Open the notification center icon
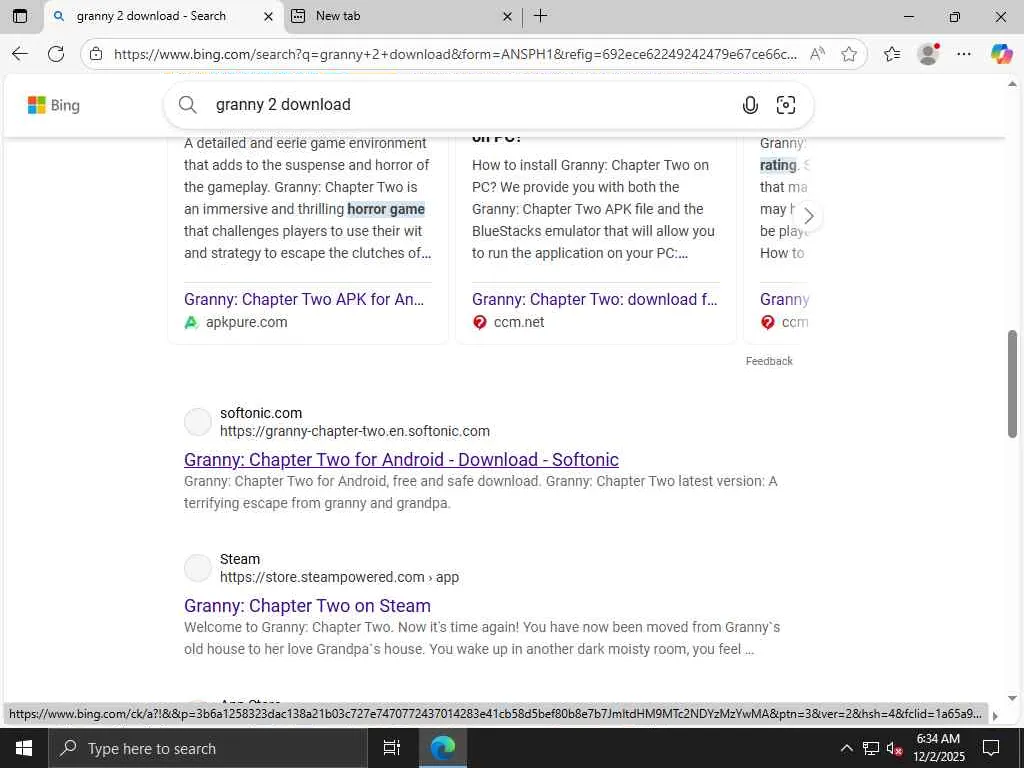Viewport: 1024px width, 768px height. tap(991, 748)
